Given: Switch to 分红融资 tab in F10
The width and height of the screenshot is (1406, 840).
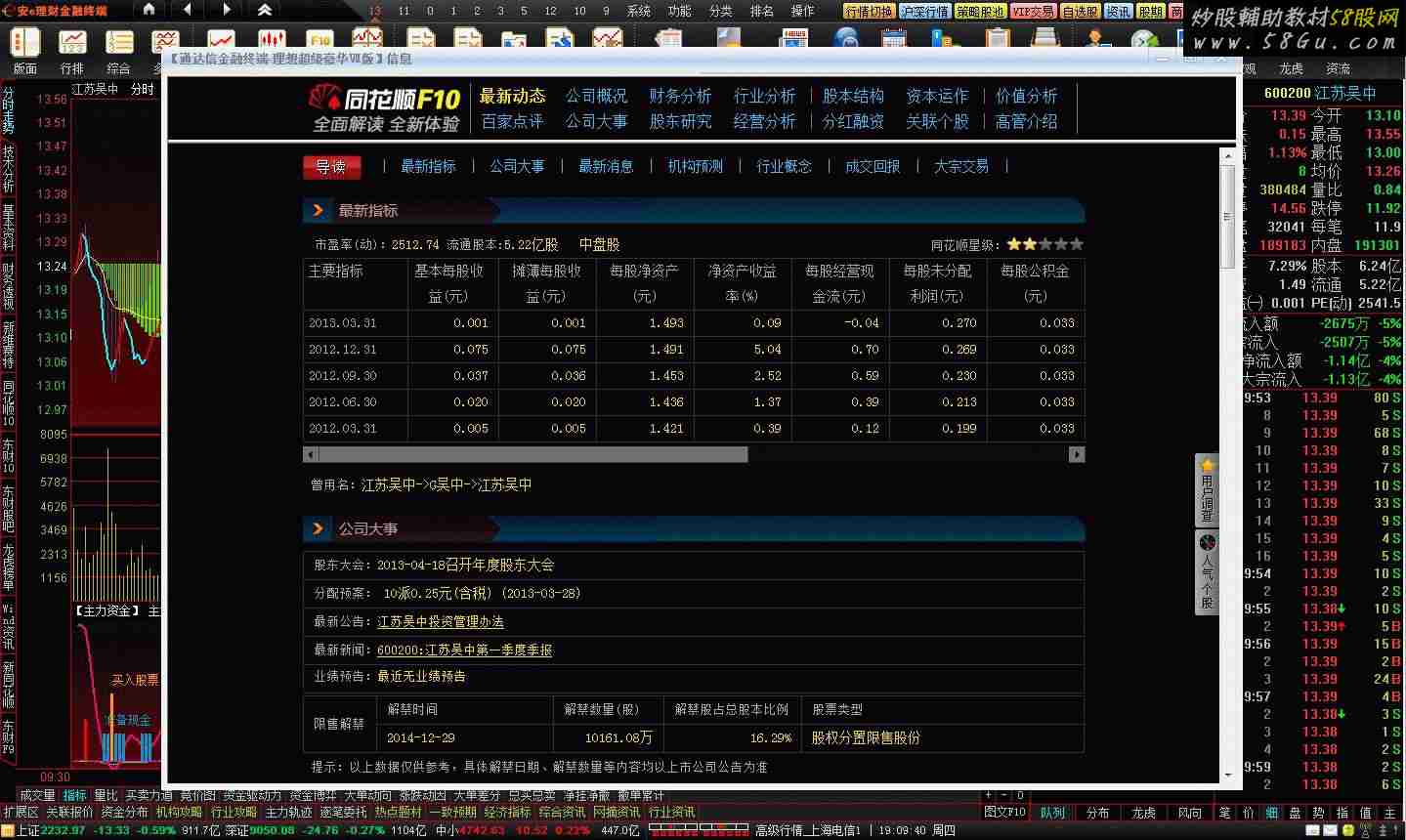Looking at the screenshot, I should 853,121.
